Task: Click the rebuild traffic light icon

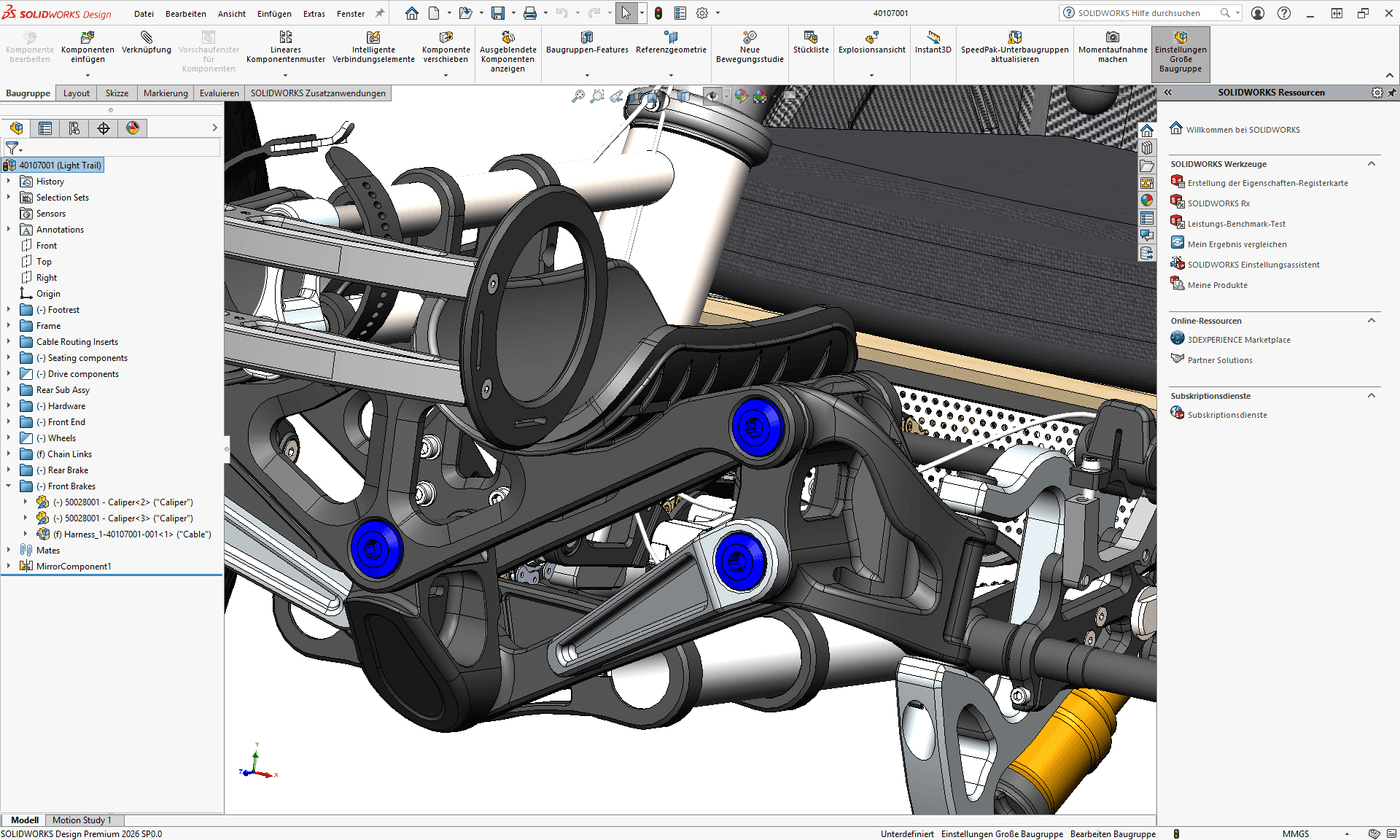Action: pyautogui.click(x=659, y=13)
